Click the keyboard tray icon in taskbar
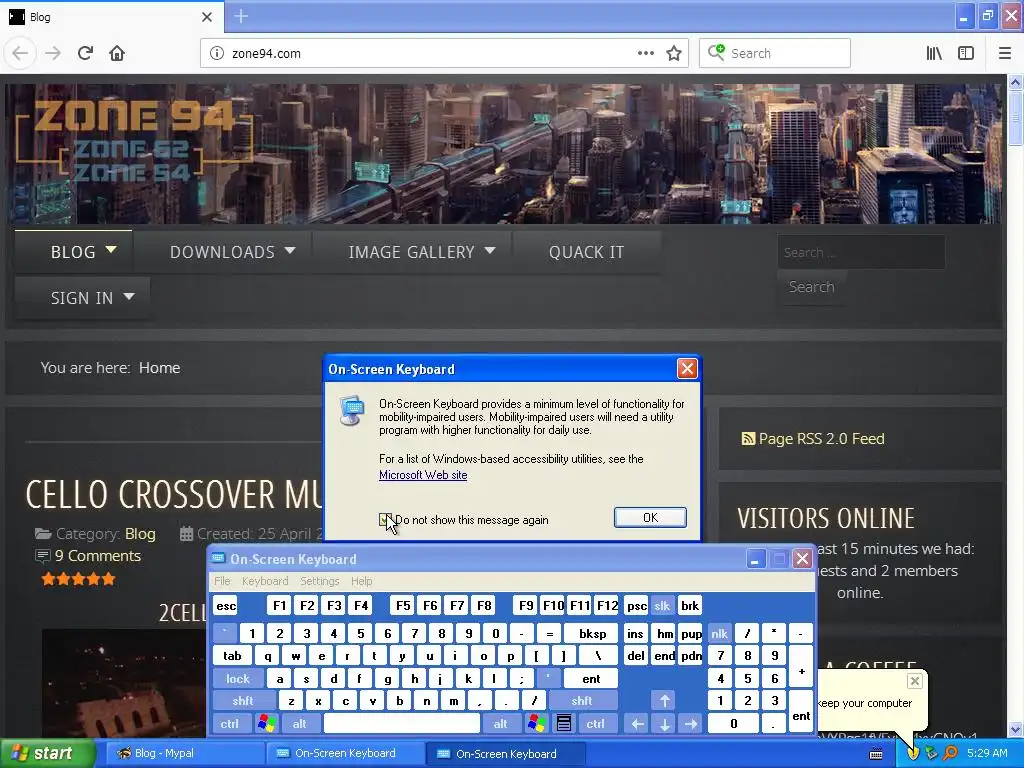 pyautogui.click(x=876, y=754)
